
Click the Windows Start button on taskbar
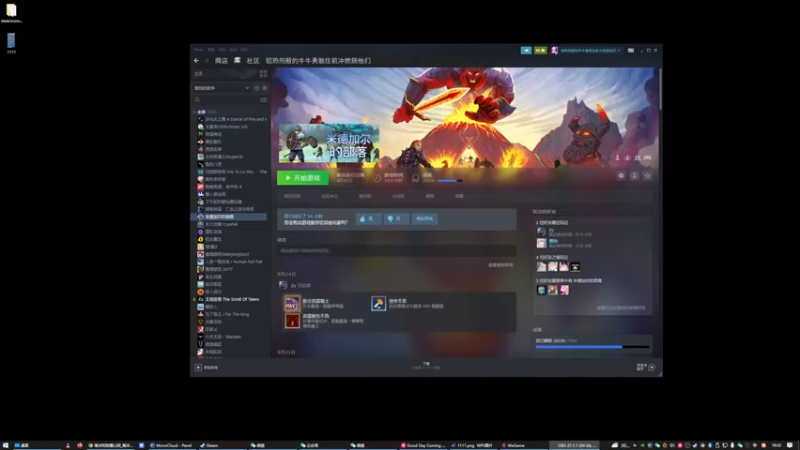pos(5,445)
